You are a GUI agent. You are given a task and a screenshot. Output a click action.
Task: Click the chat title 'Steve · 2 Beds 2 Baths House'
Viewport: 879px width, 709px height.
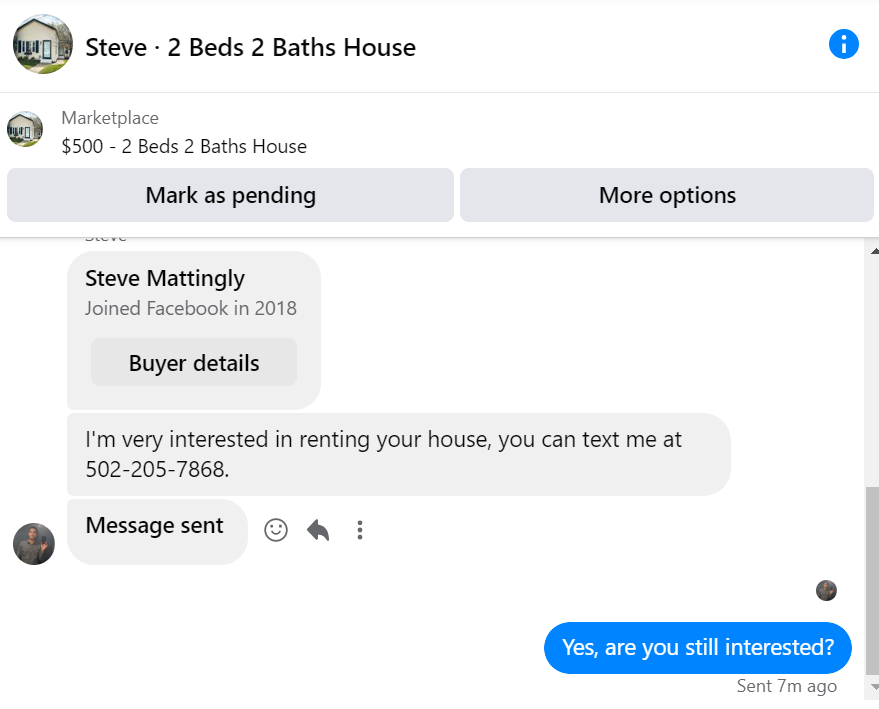250,47
